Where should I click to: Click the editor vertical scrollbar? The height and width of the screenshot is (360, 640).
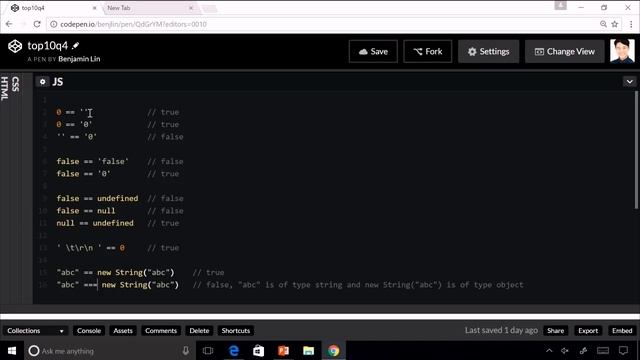(636, 150)
